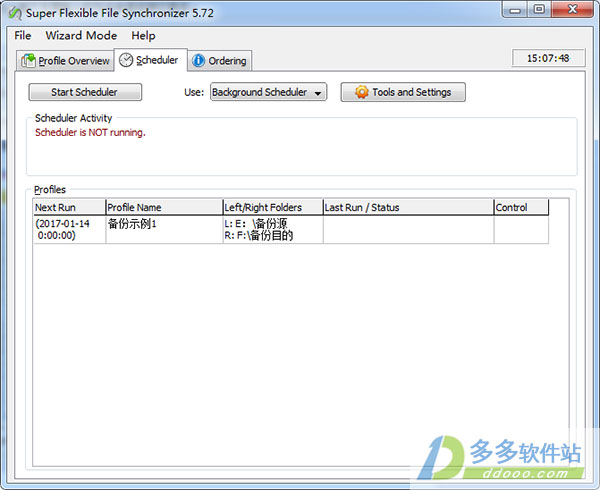Click the Profile Overview tab icon
Image resolution: width=600 pixels, height=490 pixels.
(x=28, y=60)
